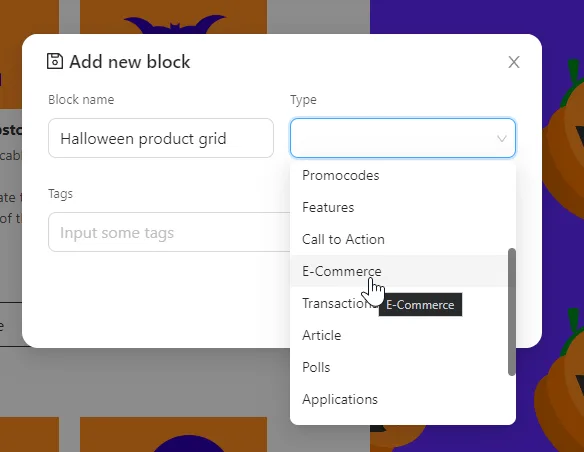Click the Type field label
584x452 pixels.
pos(303,100)
